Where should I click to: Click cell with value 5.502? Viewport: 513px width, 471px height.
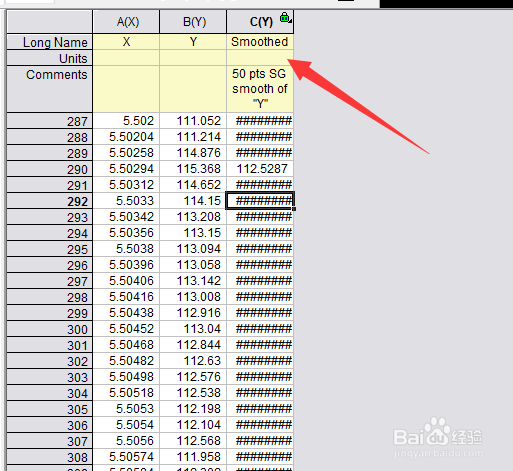tap(126, 121)
